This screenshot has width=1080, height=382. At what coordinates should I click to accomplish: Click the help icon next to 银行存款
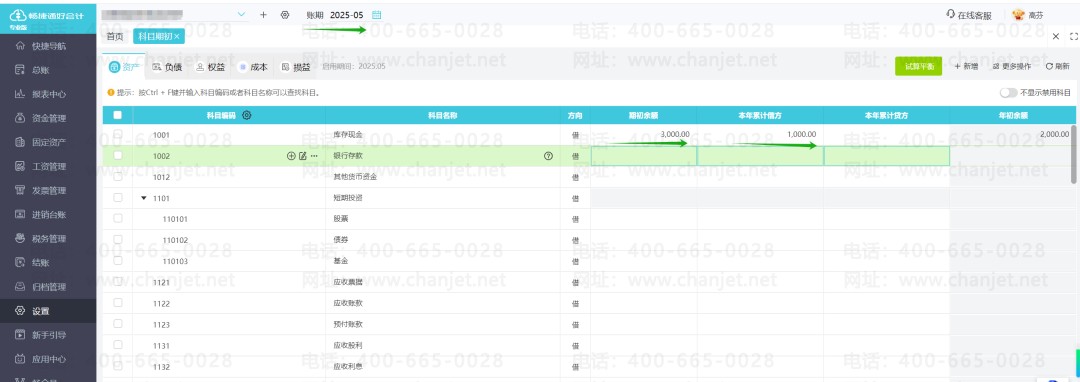548,156
